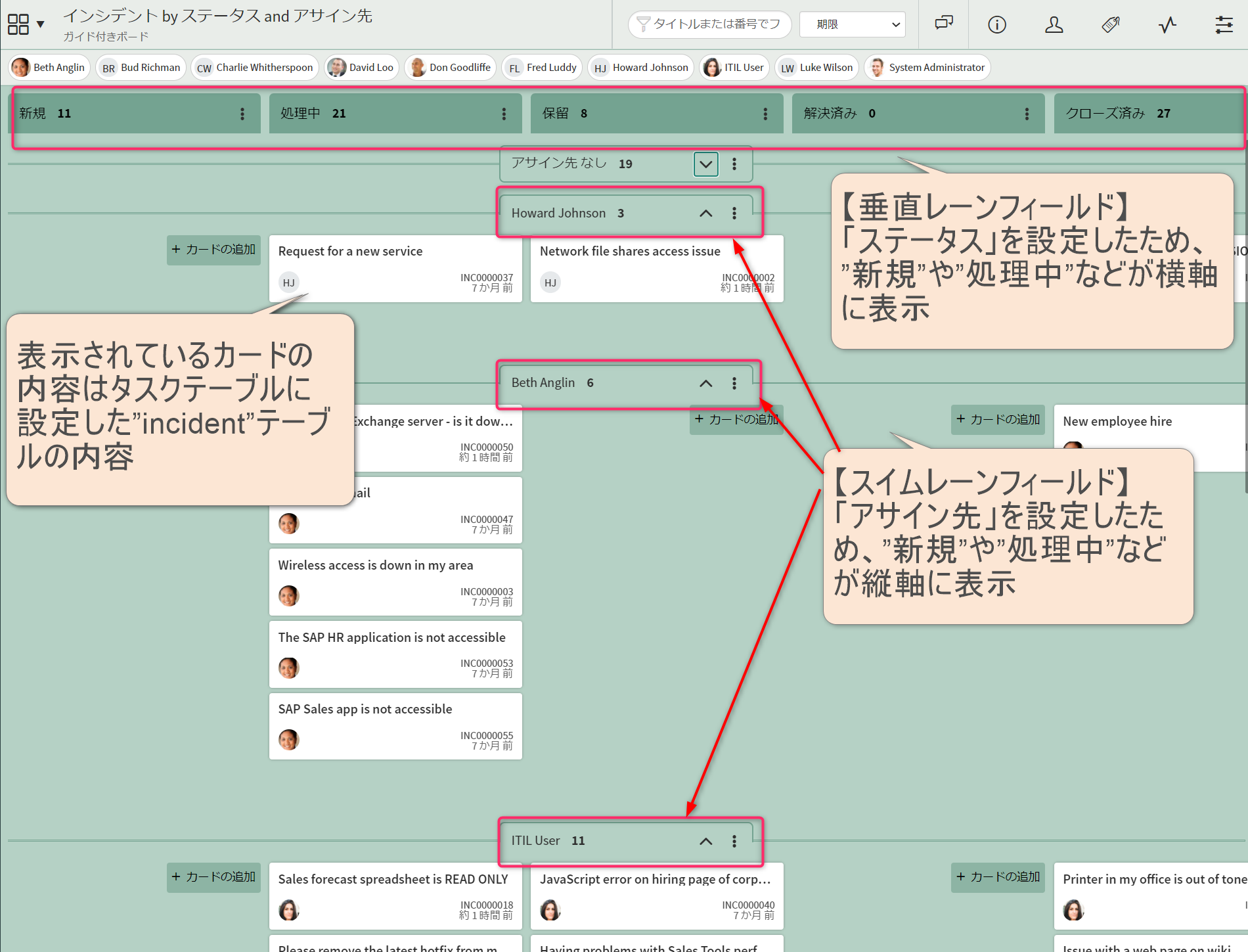Viewport: 1248px width, 952px height.
Task: Click the HJ avatar on Network file shares card
Action: pos(550,282)
